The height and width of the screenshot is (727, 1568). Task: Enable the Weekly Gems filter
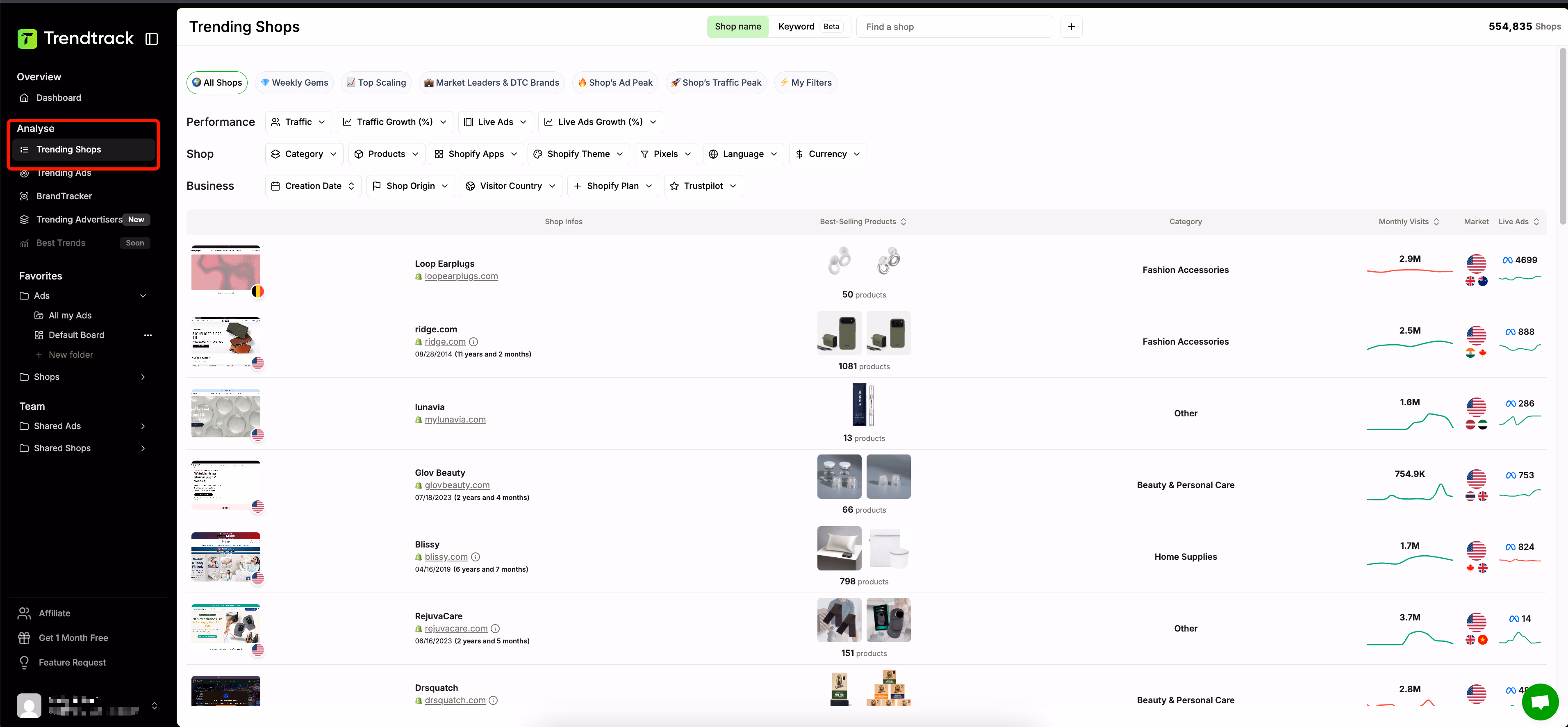[x=294, y=82]
